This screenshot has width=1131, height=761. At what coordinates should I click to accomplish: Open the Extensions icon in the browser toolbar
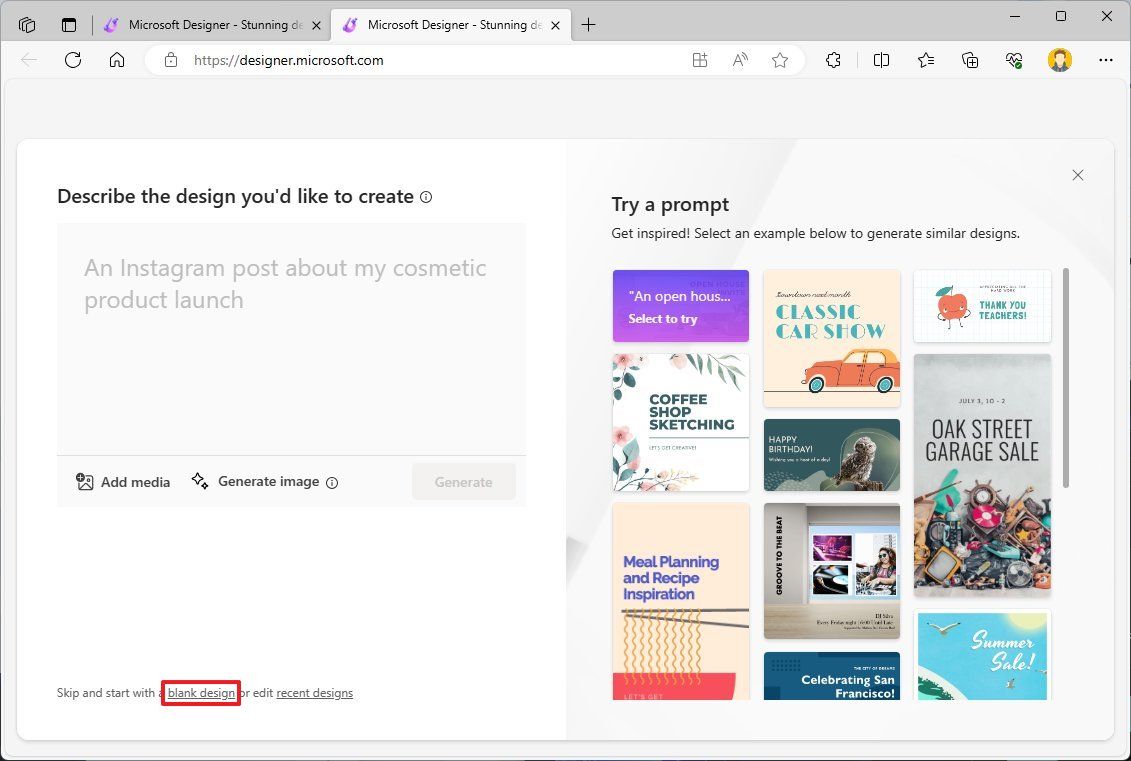pos(833,60)
